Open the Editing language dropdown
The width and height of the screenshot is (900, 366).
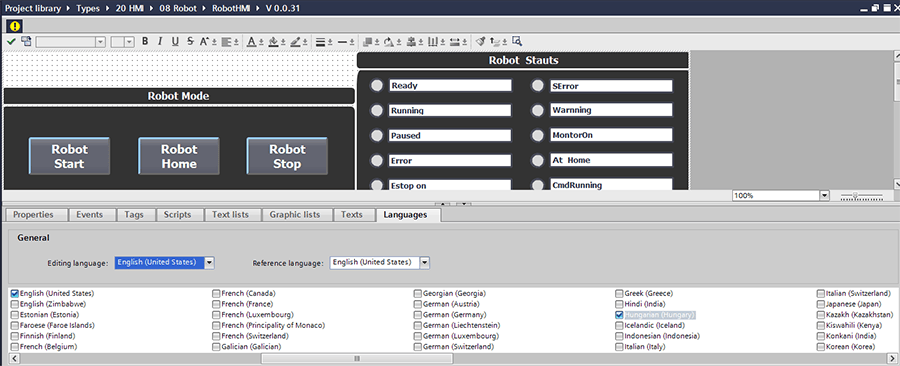pyautogui.click(x=210, y=262)
